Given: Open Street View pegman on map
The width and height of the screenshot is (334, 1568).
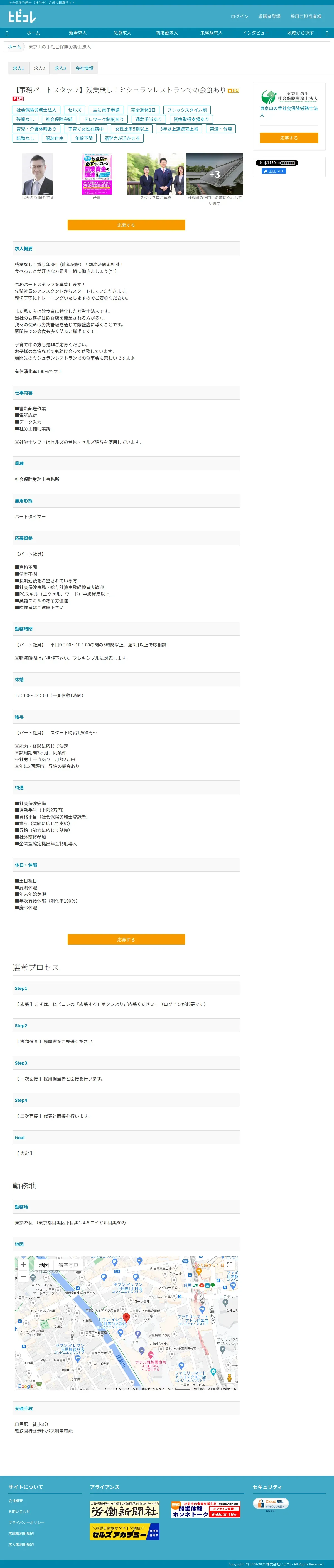Looking at the screenshot, I should [229, 1378].
